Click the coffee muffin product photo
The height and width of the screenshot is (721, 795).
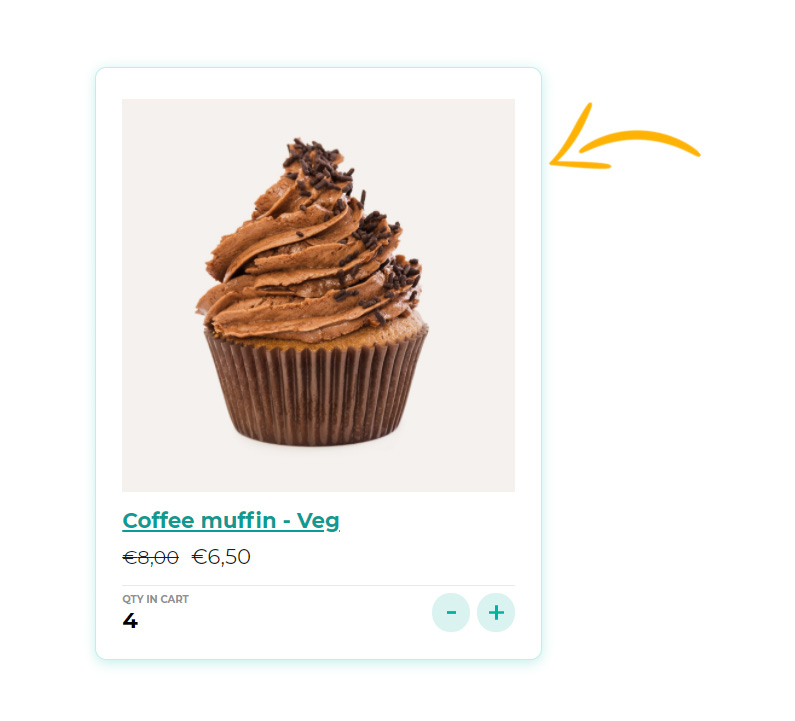(318, 295)
